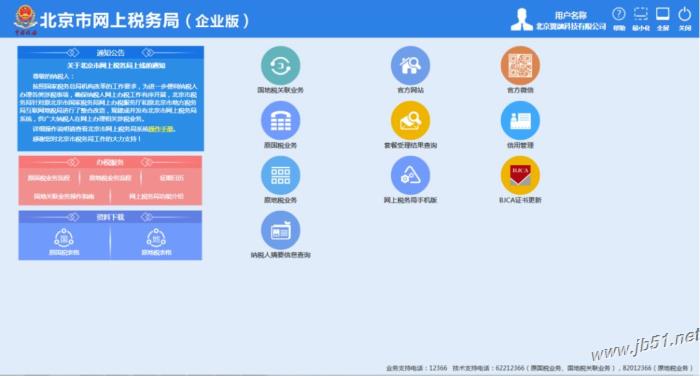Download 原地税表格 in the 资料下载 panel

pyautogui.click(x=156, y=242)
